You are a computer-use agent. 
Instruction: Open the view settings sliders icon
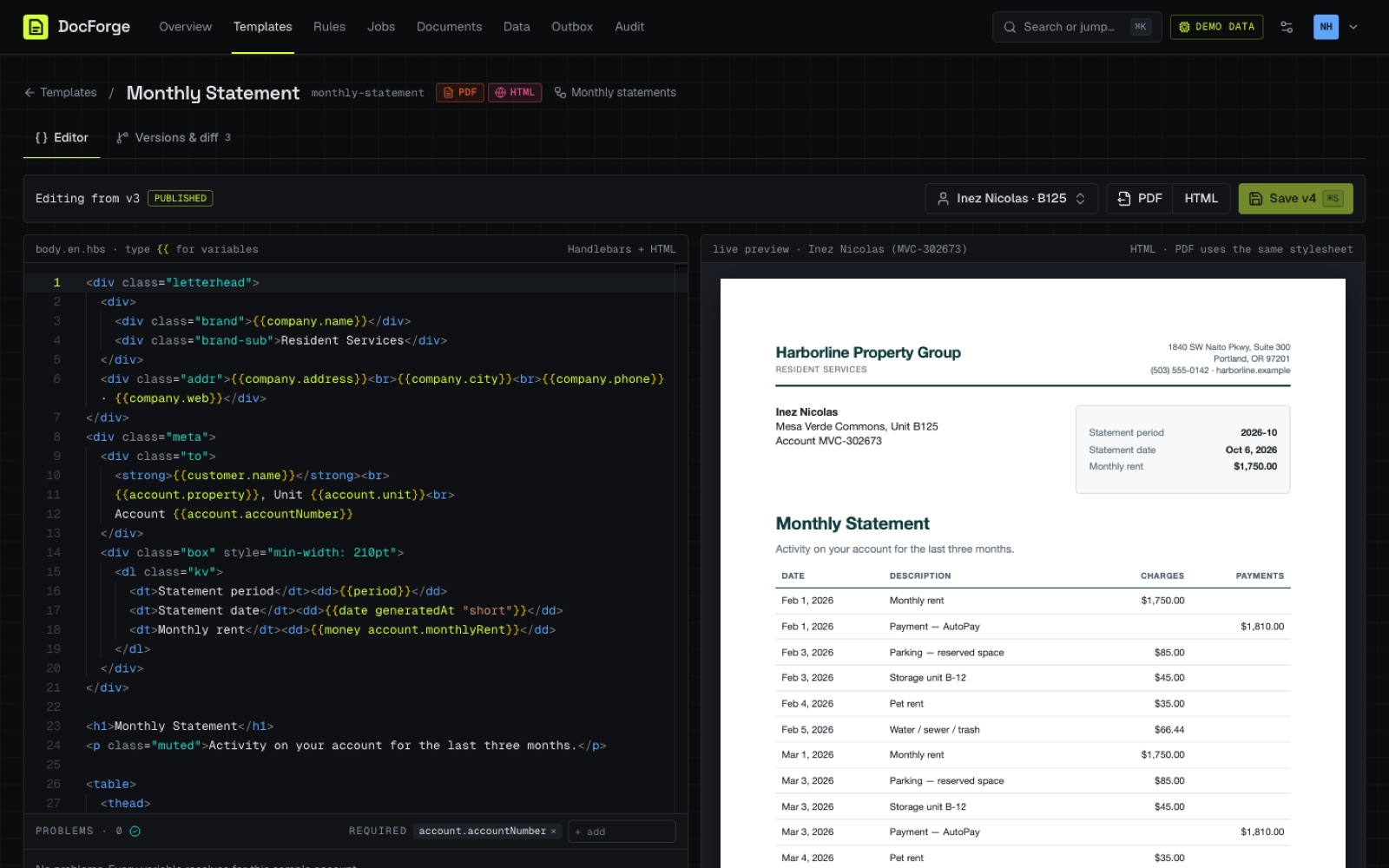click(x=1287, y=27)
